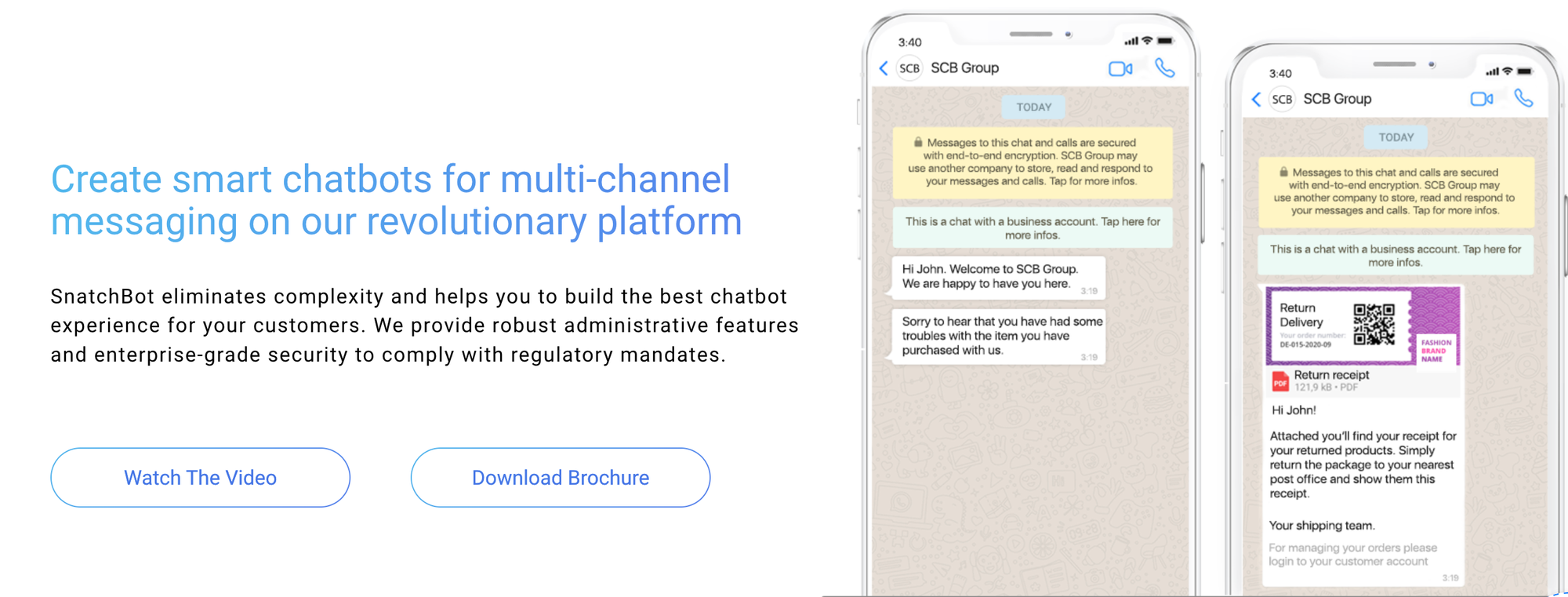This screenshot has width=1568, height=597.
Task: Click TODAY date chip in left phone
Action: [x=1033, y=107]
